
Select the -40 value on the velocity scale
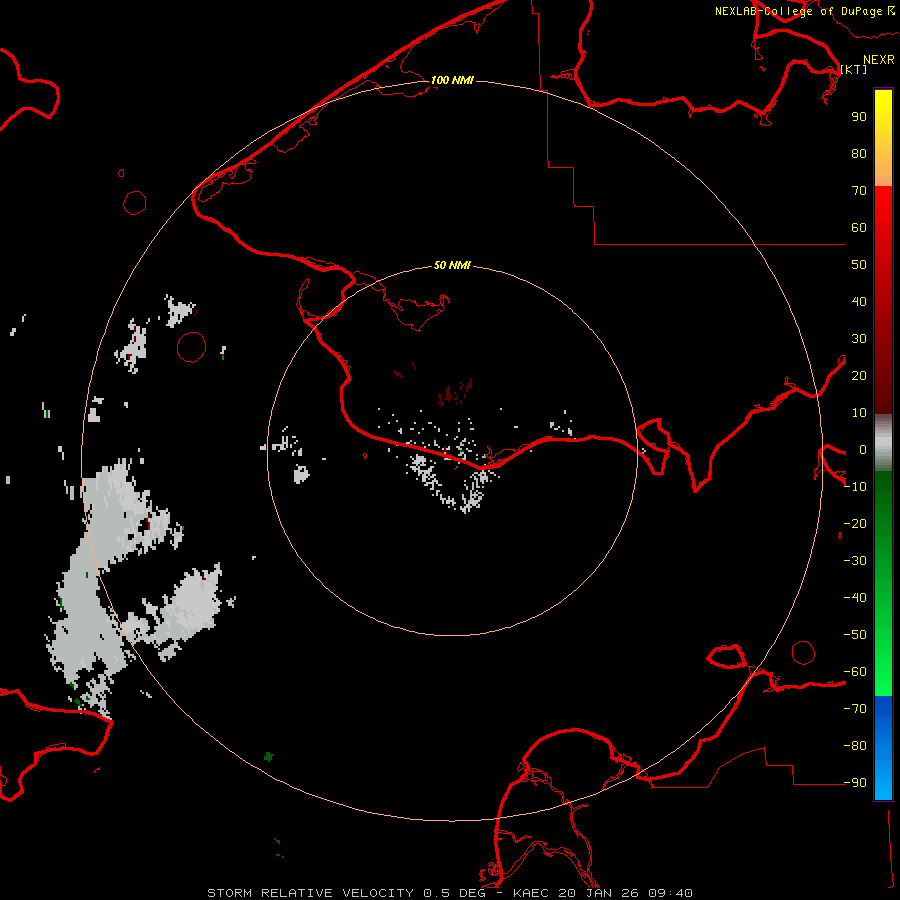(855, 598)
